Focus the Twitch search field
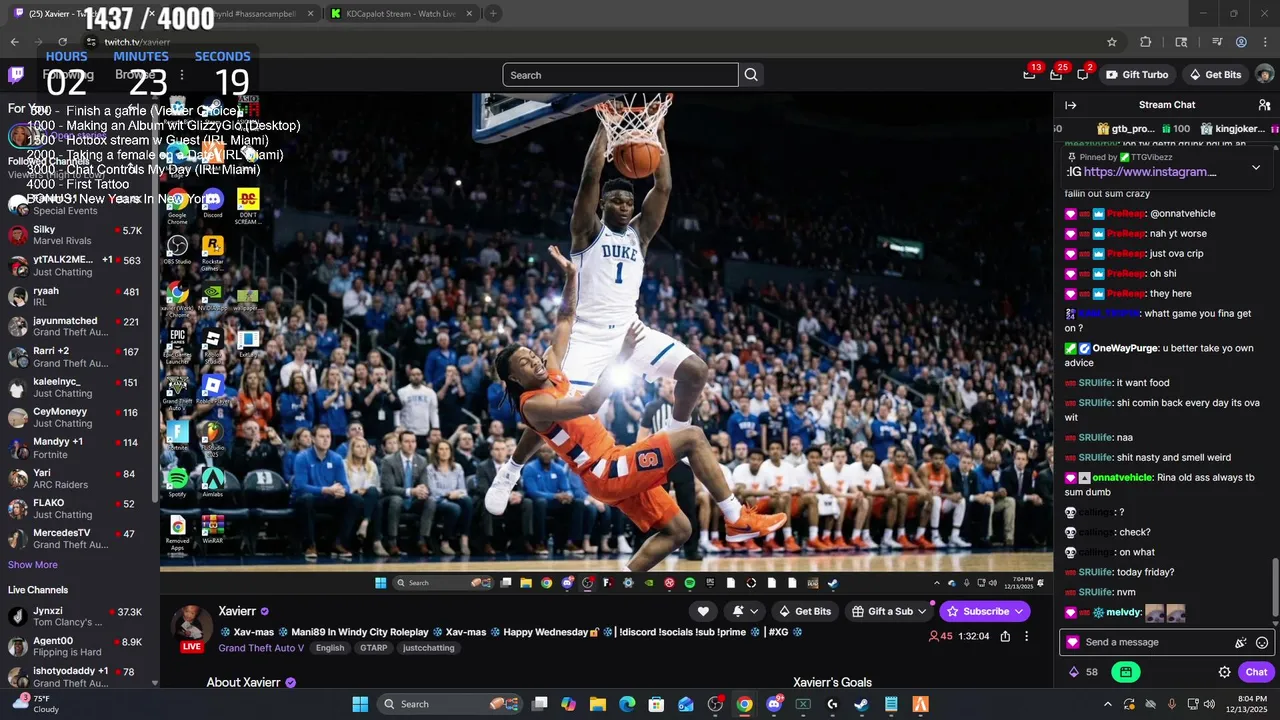1280x720 pixels. pyautogui.click(x=620, y=75)
